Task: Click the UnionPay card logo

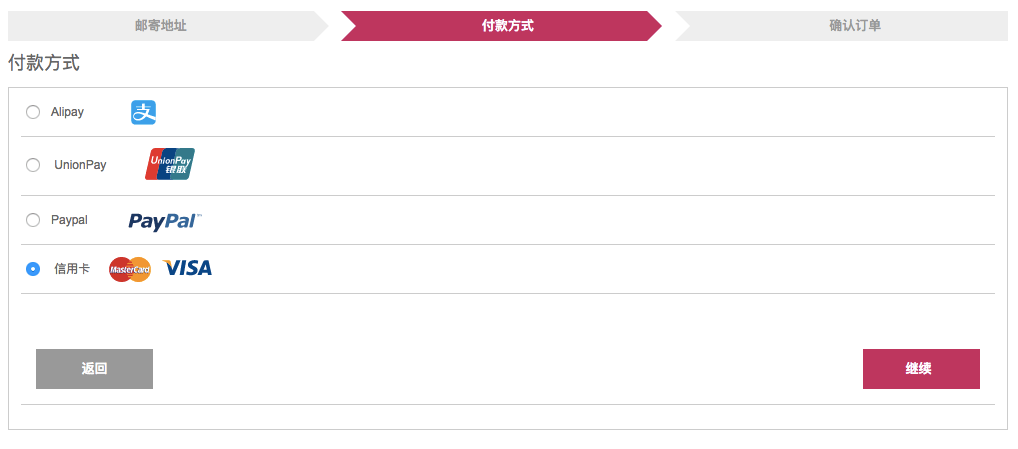Action: (x=169, y=164)
